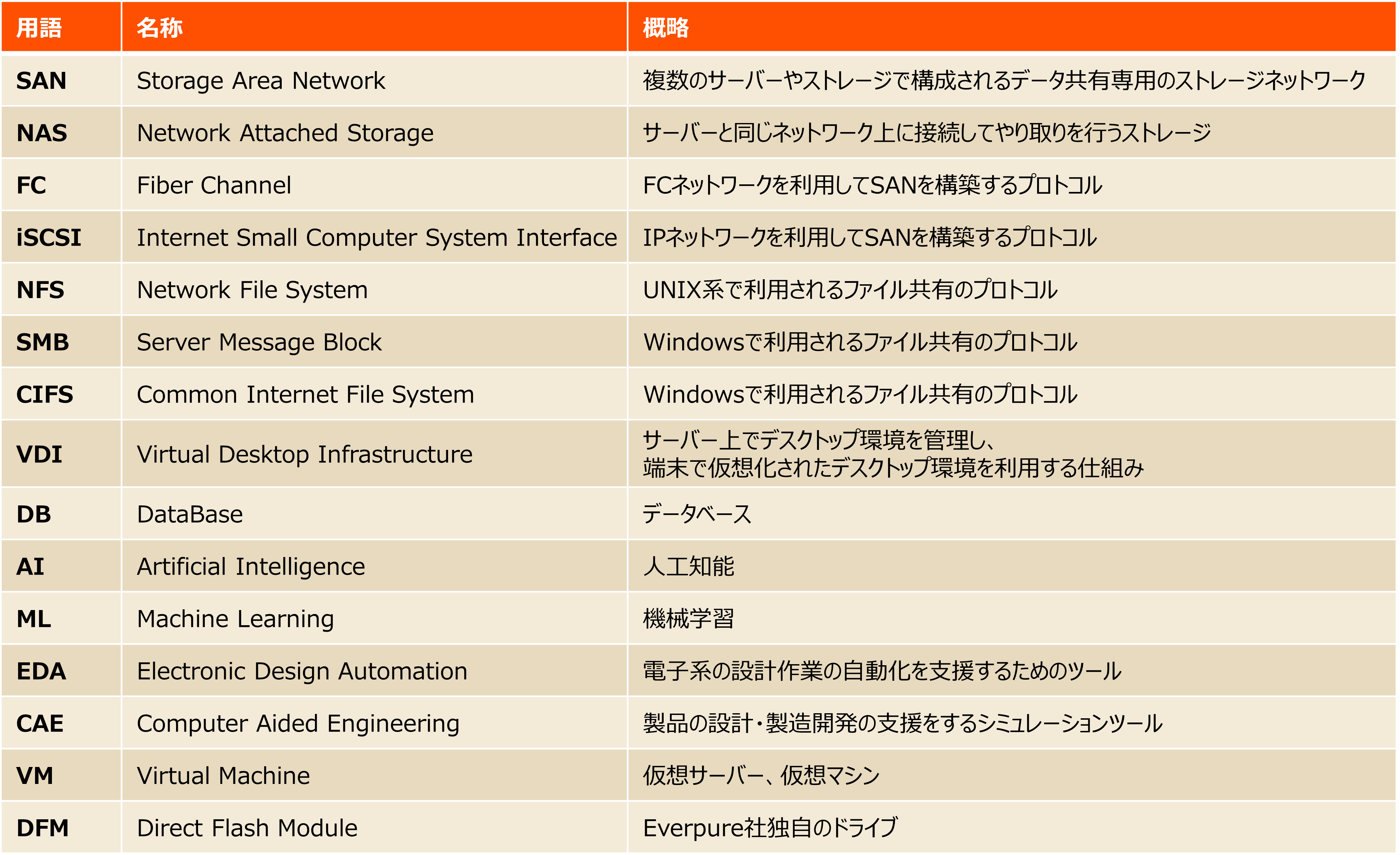Select the Computer Aided Engineering cell
Viewport: 1400px width, 855px height.
point(298,723)
